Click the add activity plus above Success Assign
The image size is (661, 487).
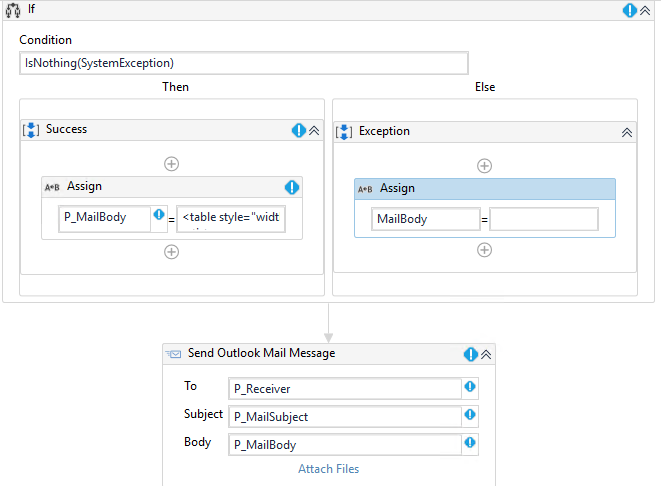(171, 163)
